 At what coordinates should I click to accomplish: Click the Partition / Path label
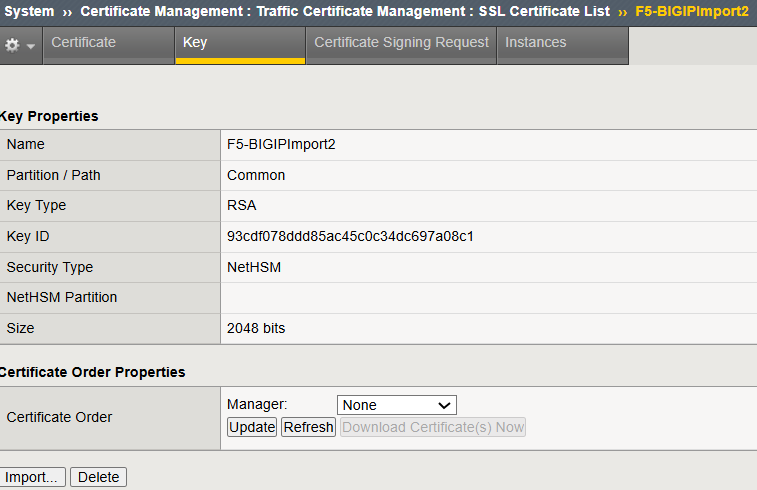(x=54, y=175)
